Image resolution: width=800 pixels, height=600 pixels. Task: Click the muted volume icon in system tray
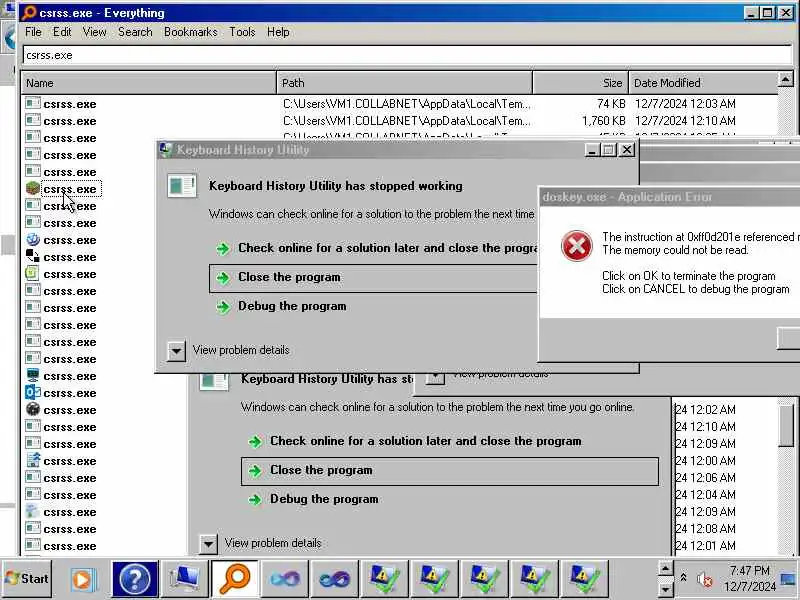(x=705, y=580)
